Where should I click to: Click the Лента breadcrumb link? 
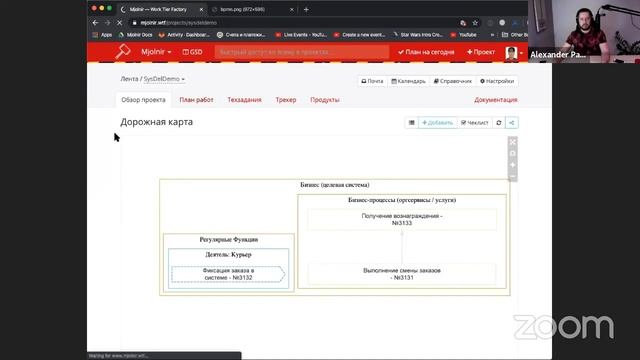point(129,79)
